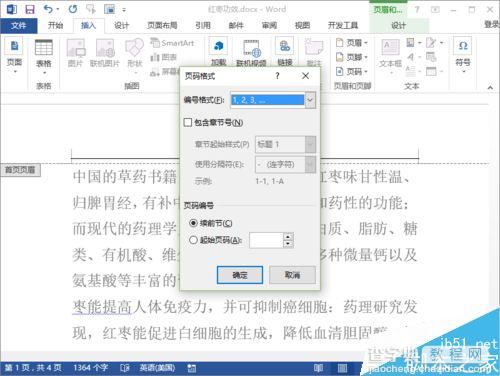This screenshot has width=500, height=376.
Task: Click the 起始页码 number input field
Action: pyautogui.click(x=266, y=240)
